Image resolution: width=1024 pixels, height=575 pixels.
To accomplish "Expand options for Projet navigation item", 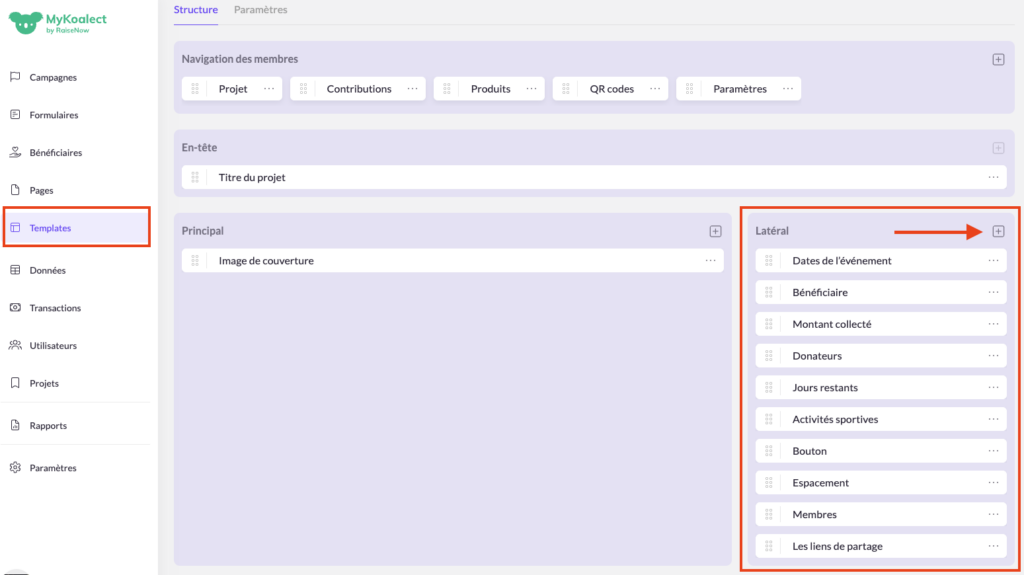I will [x=269, y=89].
